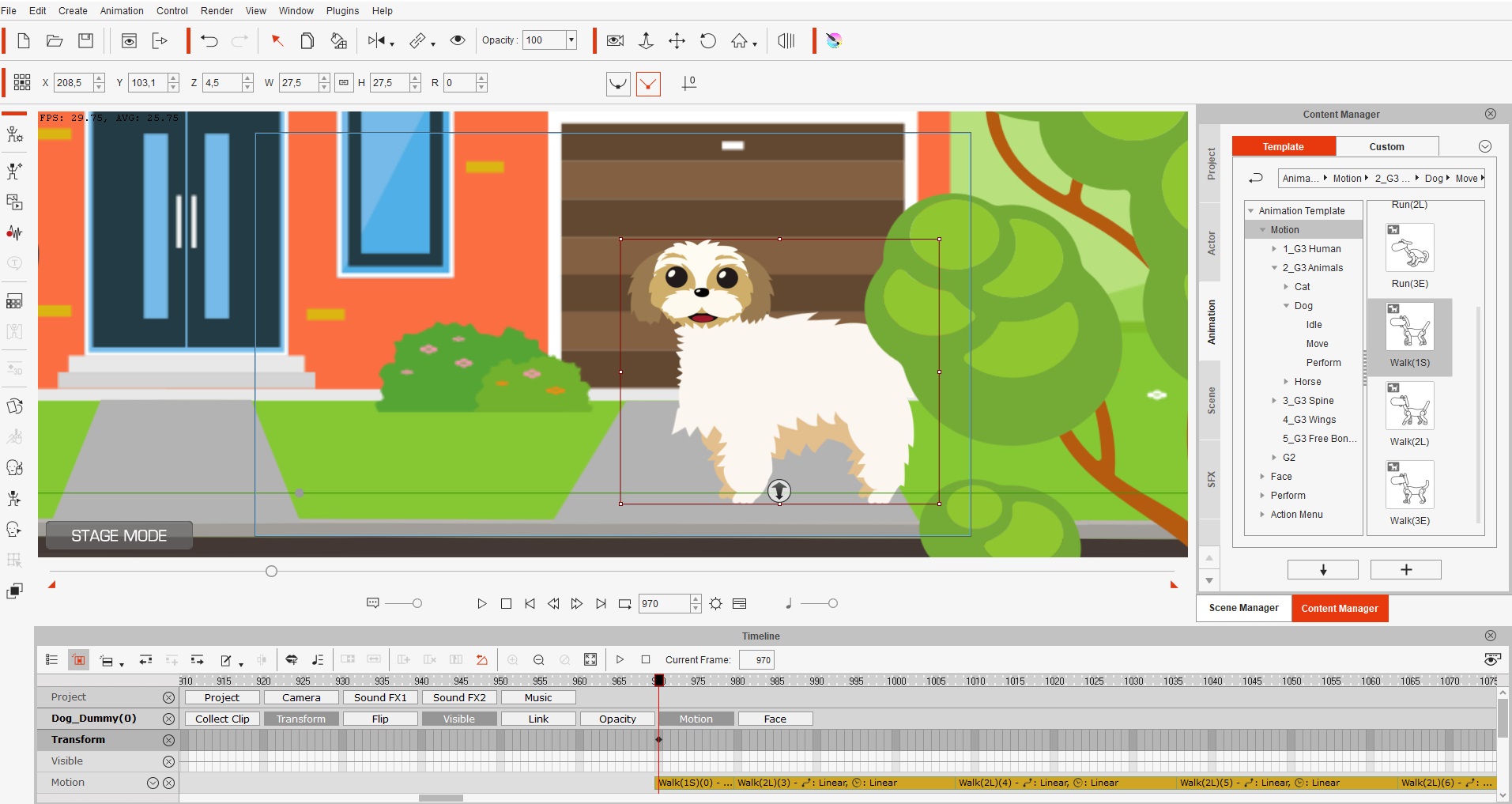Click the Collect Clip button

click(222, 719)
